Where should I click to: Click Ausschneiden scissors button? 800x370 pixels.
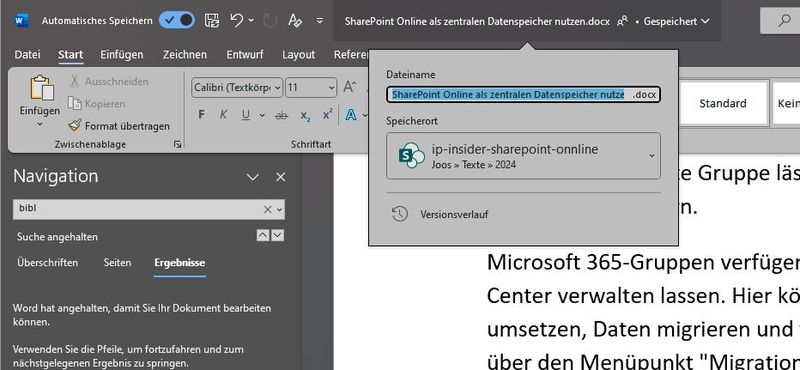[x=109, y=82]
